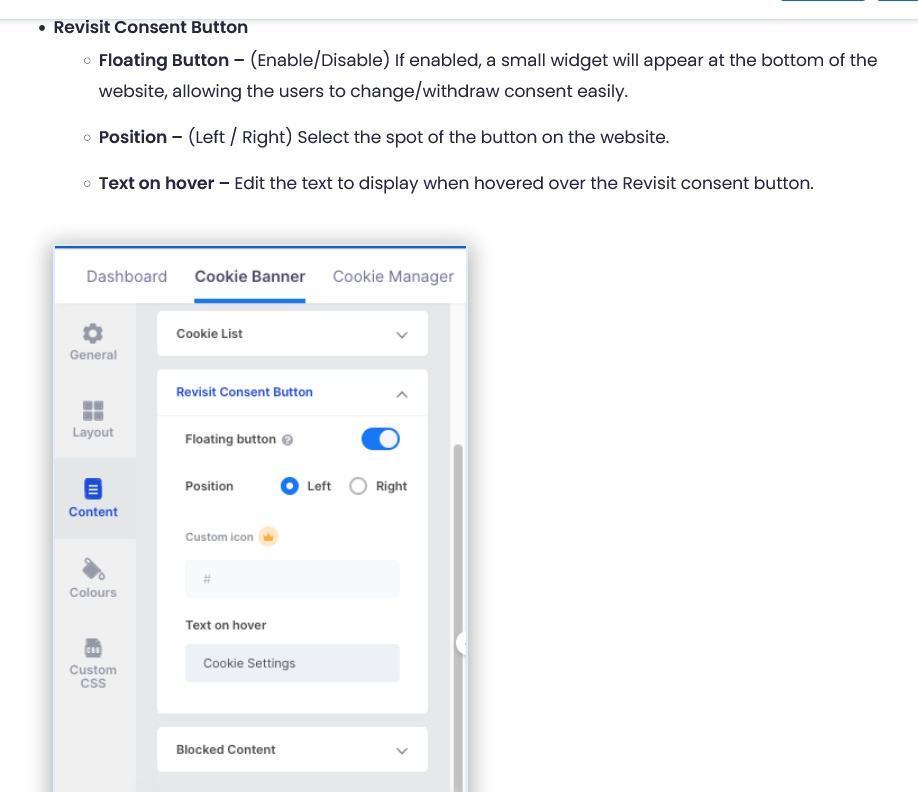918x792 pixels.
Task: Click the Text on hover input field
Action: (292, 663)
